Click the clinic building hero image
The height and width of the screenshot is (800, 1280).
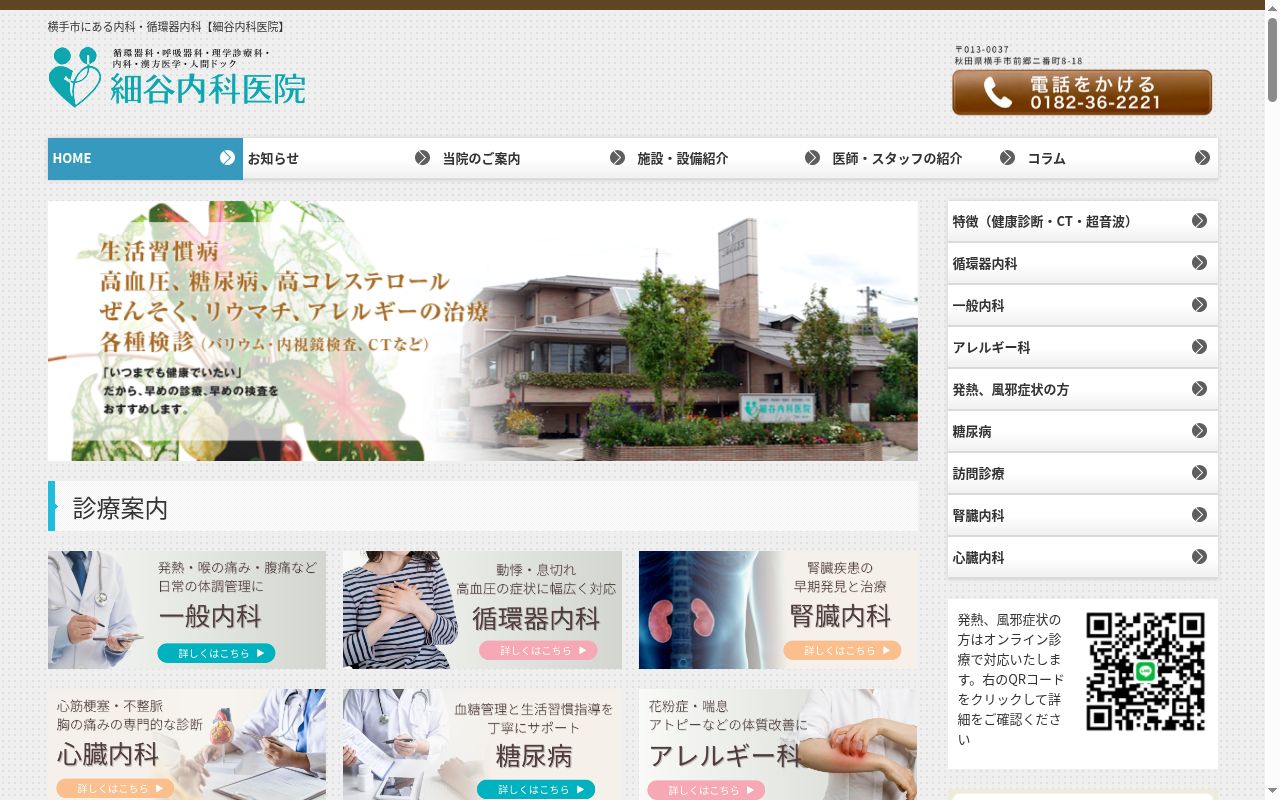click(x=483, y=331)
